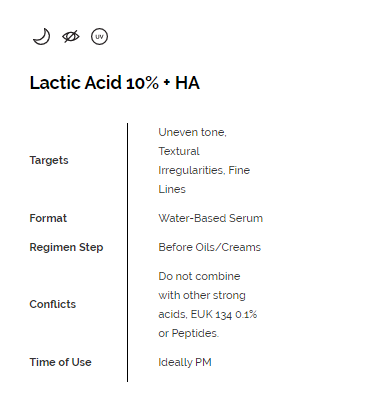Click the crossed-out eye avoid-eyes icon
This screenshot has height=404, width=384.
click(71, 36)
